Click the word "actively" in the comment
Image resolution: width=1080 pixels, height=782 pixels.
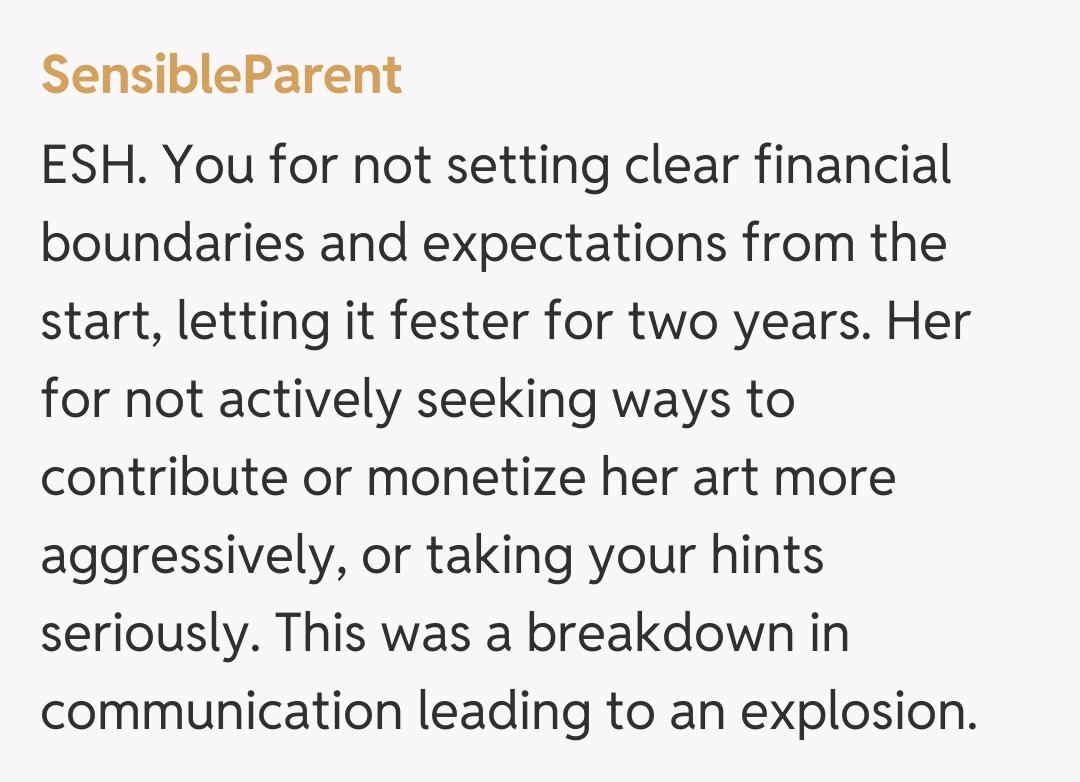click(x=309, y=401)
